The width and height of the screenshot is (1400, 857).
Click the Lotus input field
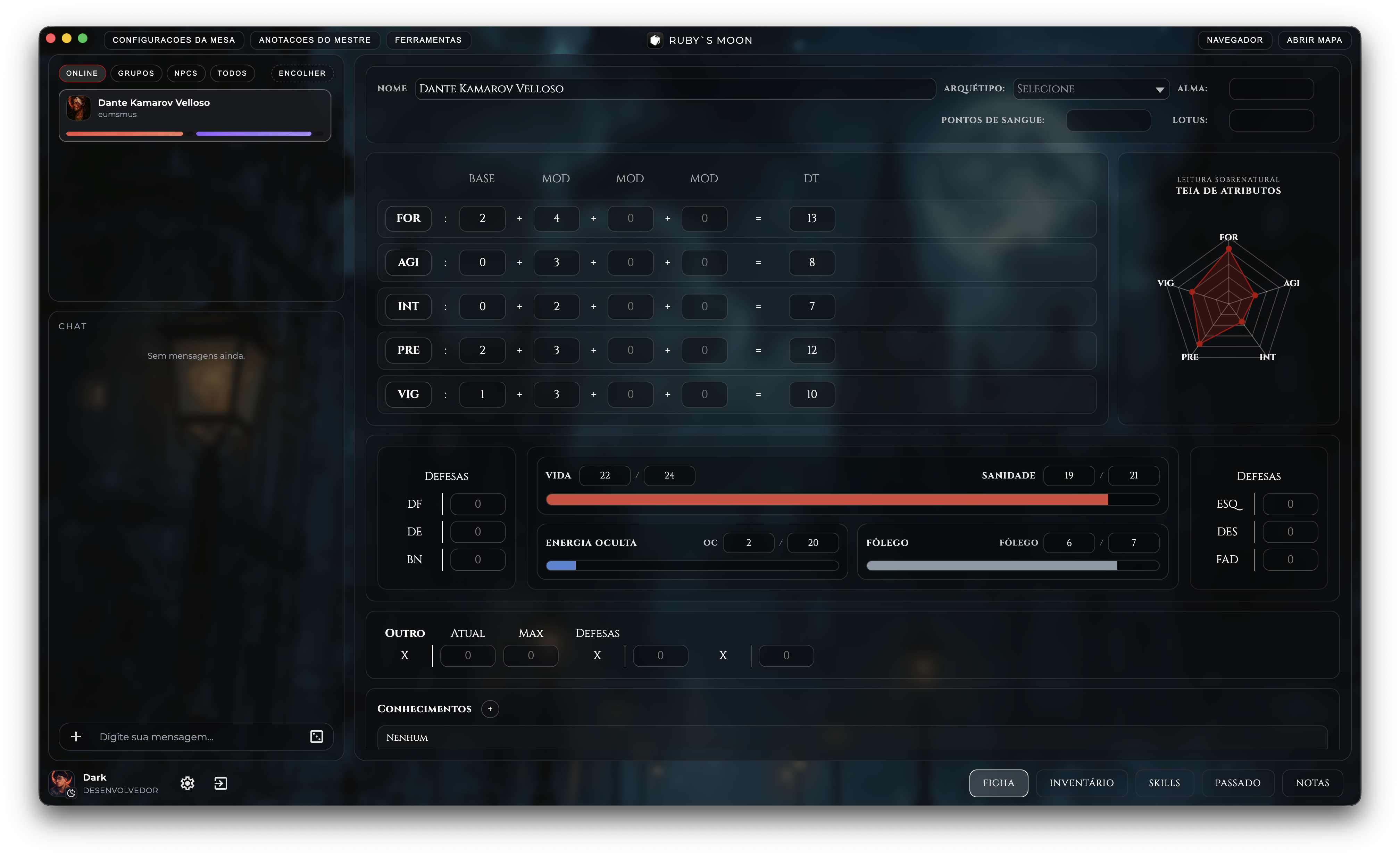click(x=1271, y=120)
